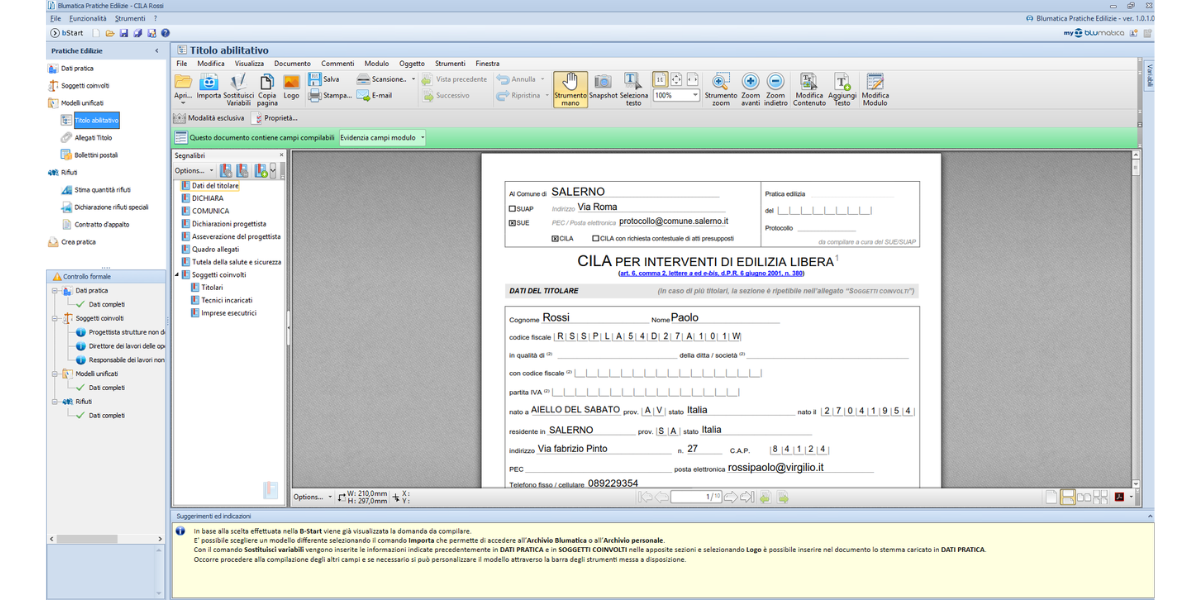
Task: Tick the CILA con richiesta contestuale checkbox
Action: [x=596, y=239]
